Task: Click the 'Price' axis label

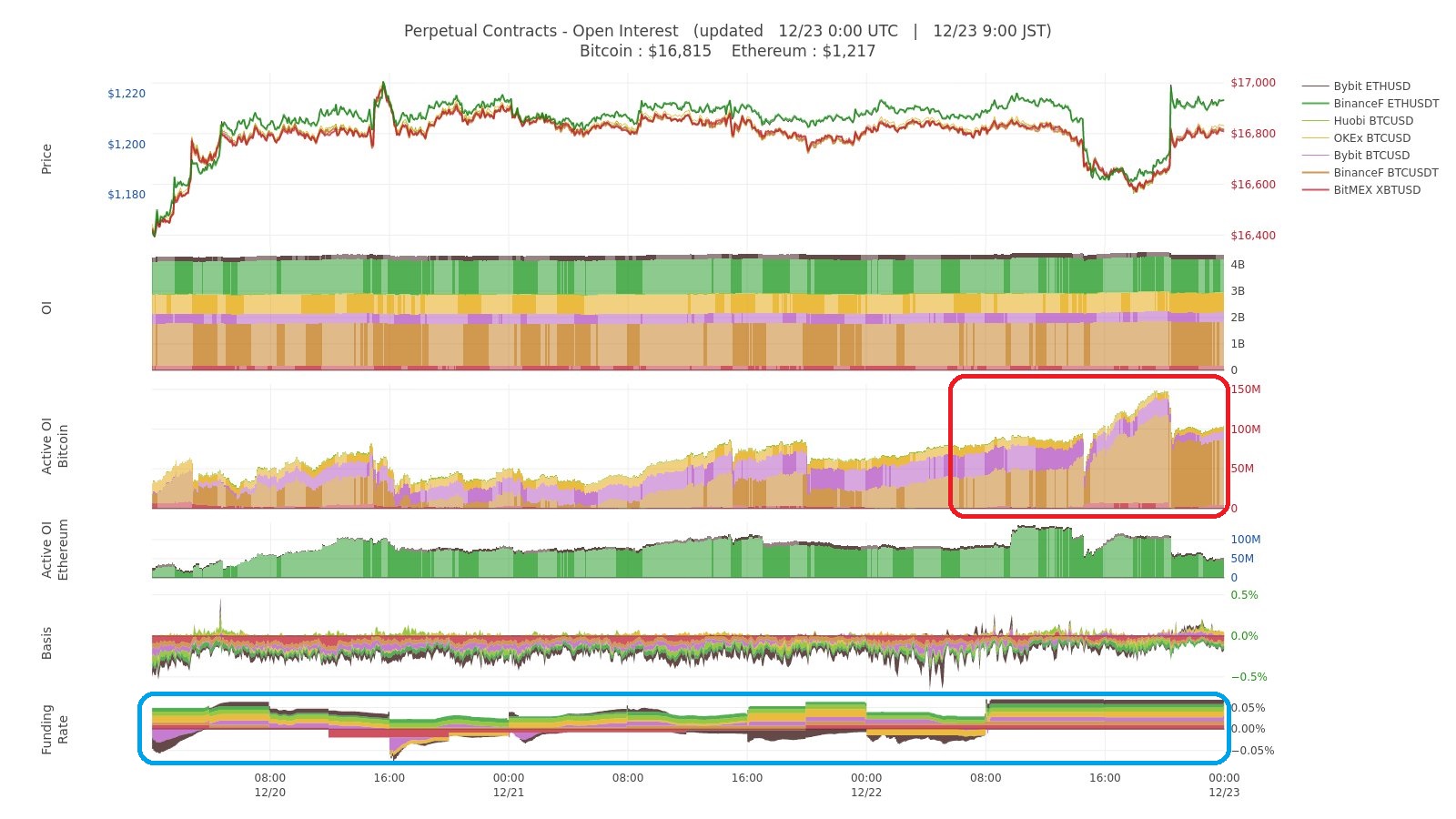Action: pos(46,159)
